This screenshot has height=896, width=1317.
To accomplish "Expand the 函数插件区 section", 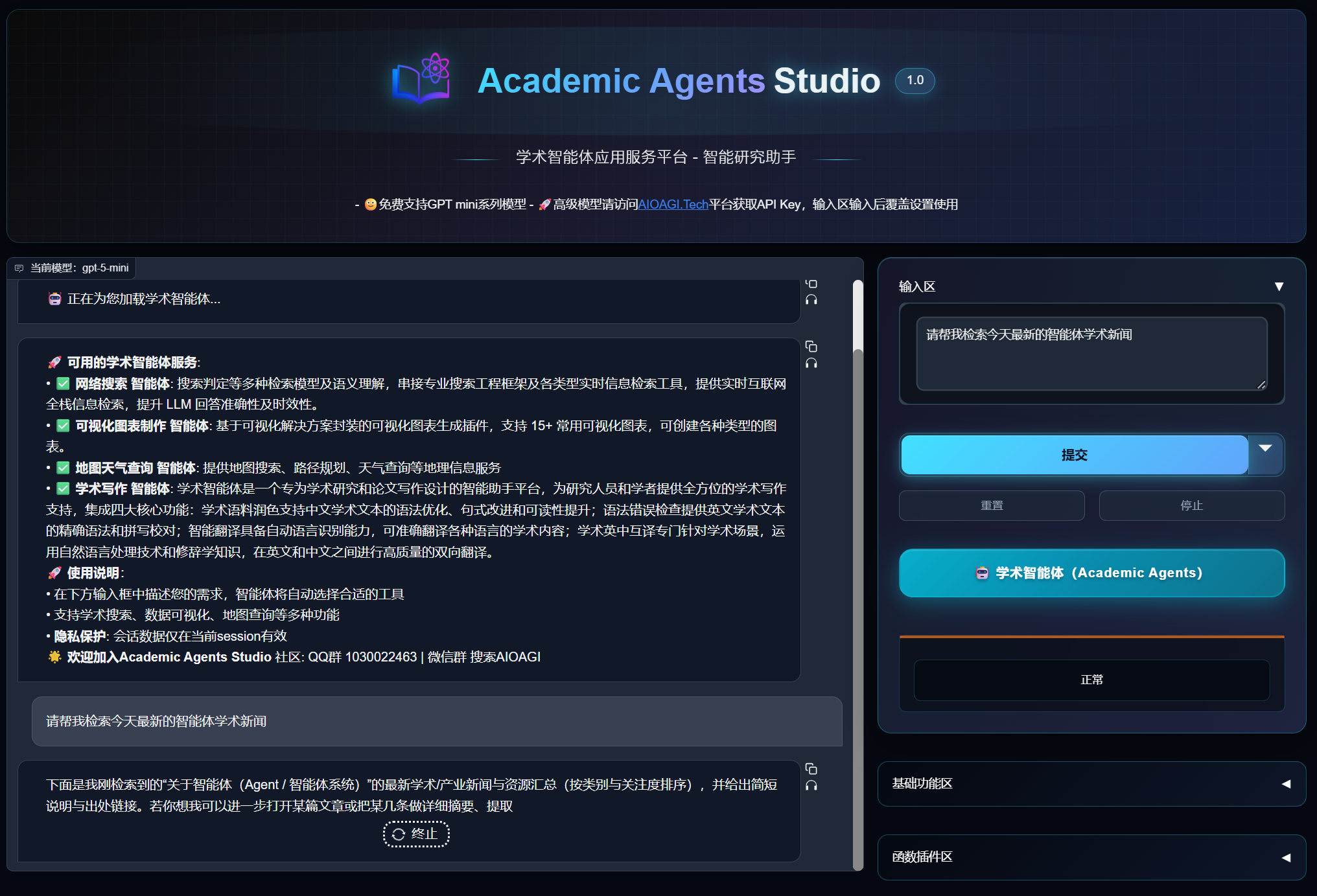I will (x=1286, y=857).
